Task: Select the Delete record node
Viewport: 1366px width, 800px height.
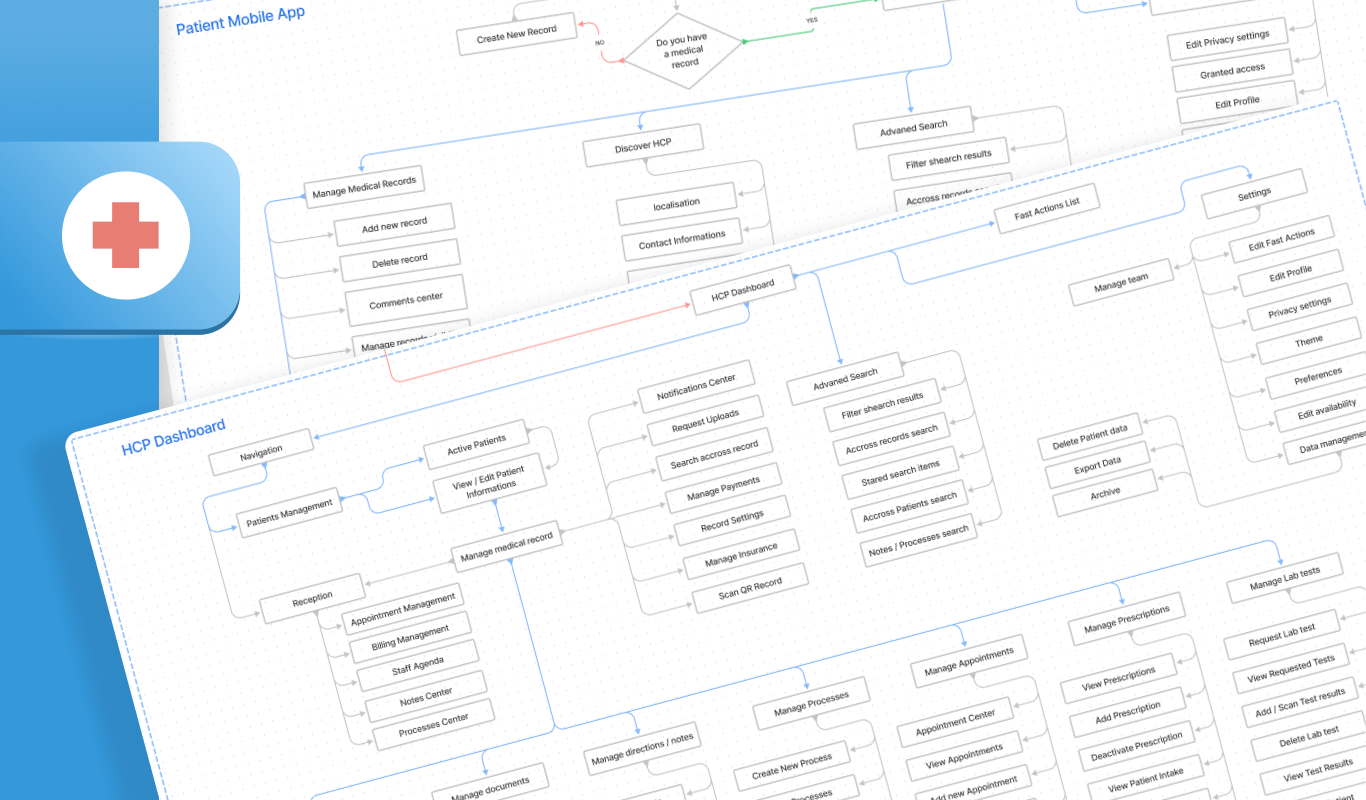Action: click(399, 257)
